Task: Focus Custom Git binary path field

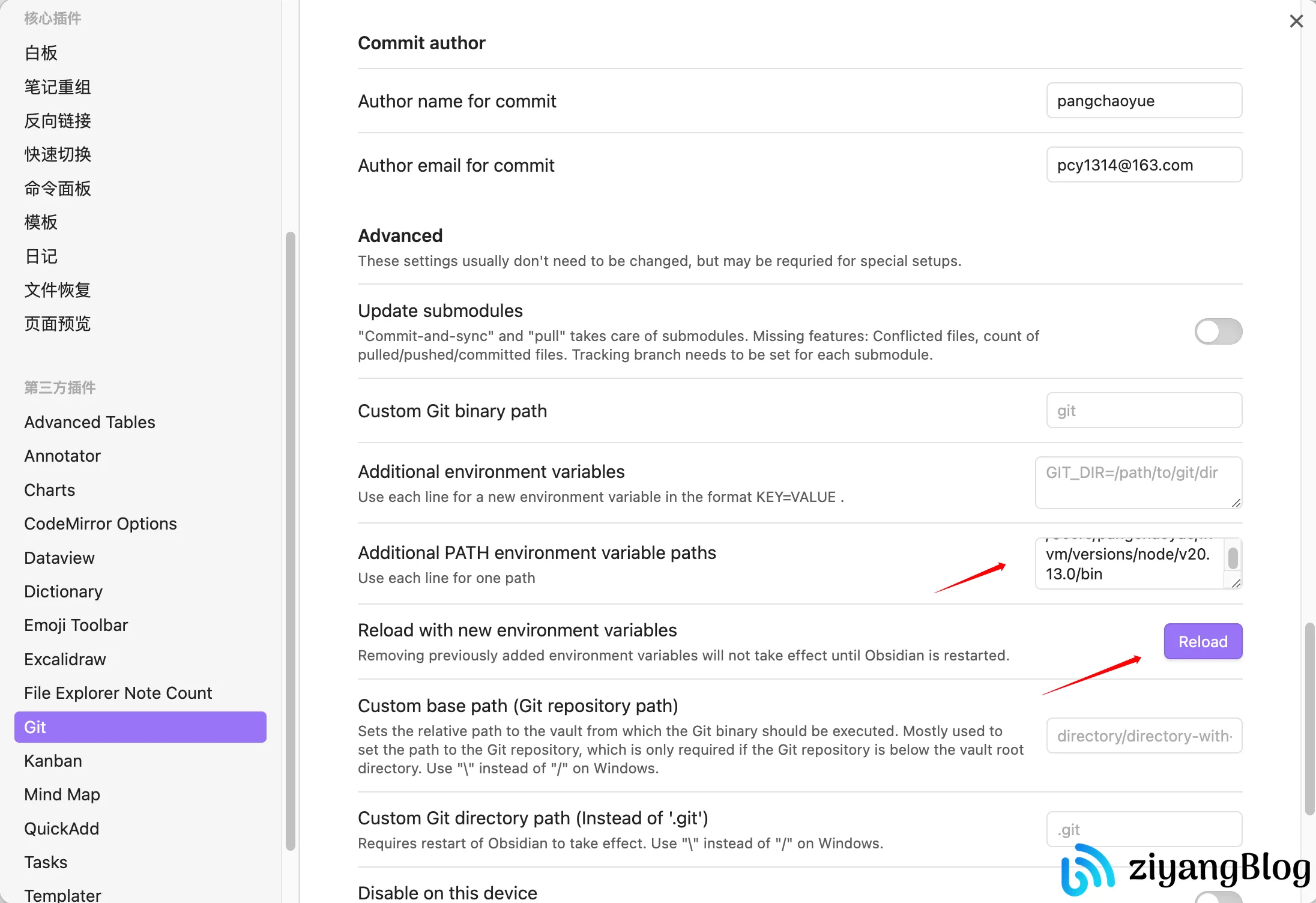Action: click(x=1144, y=411)
